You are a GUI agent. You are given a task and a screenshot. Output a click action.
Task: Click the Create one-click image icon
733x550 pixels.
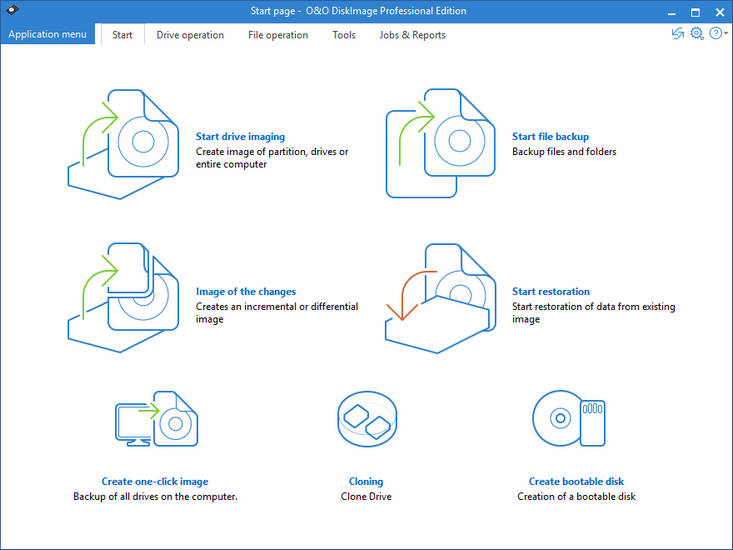pos(155,419)
